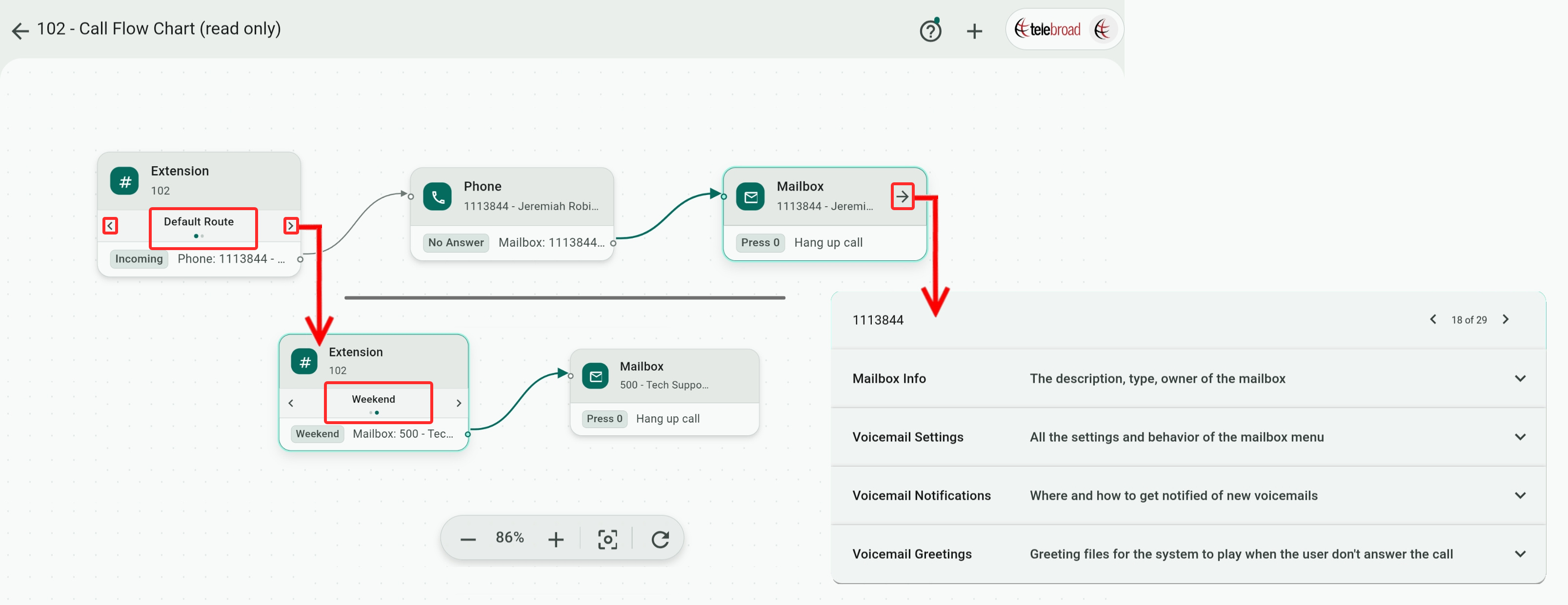Viewport: 1568px width, 605px height.
Task: Select the Weekend route tab
Action: 373,399
